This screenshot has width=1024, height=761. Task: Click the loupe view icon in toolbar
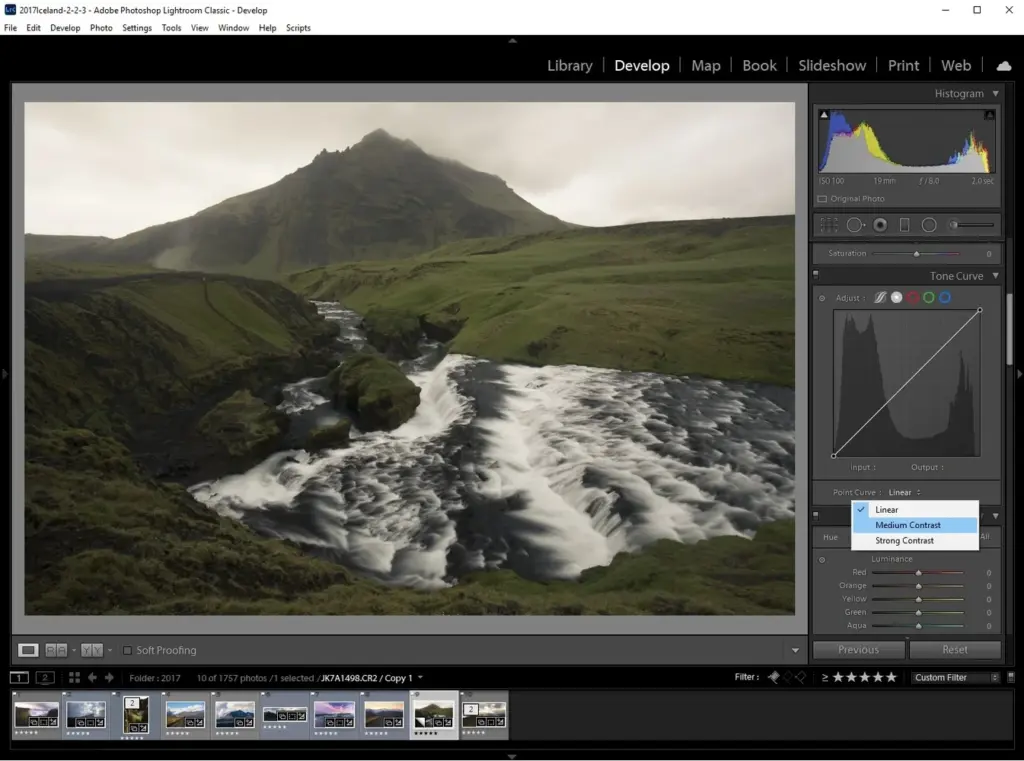28,650
